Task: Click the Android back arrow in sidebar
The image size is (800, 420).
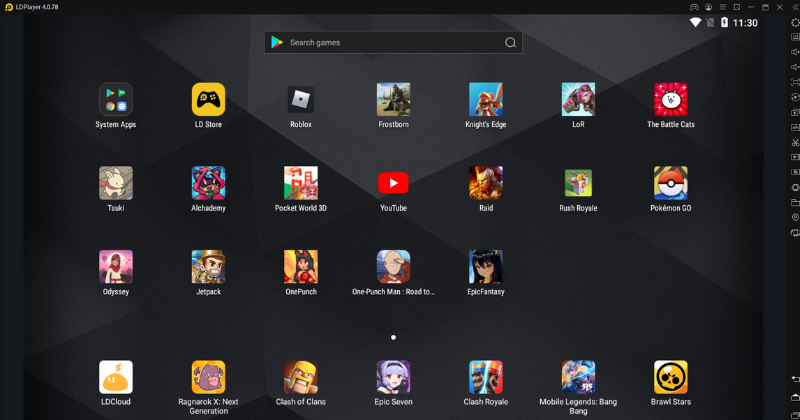Action: tap(795, 379)
